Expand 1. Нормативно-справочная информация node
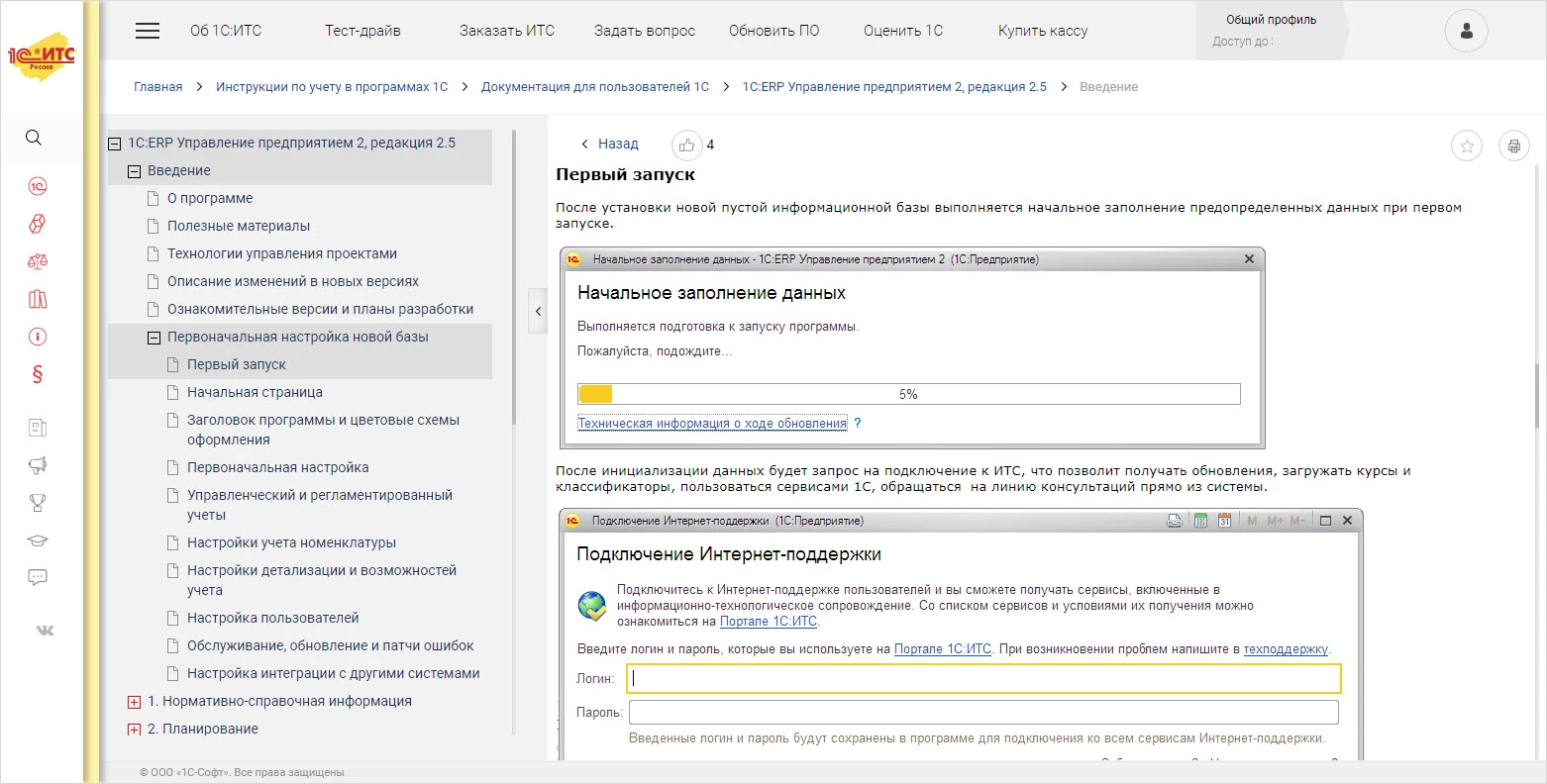This screenshot has height=784, width=1547. tap(135, 702)
